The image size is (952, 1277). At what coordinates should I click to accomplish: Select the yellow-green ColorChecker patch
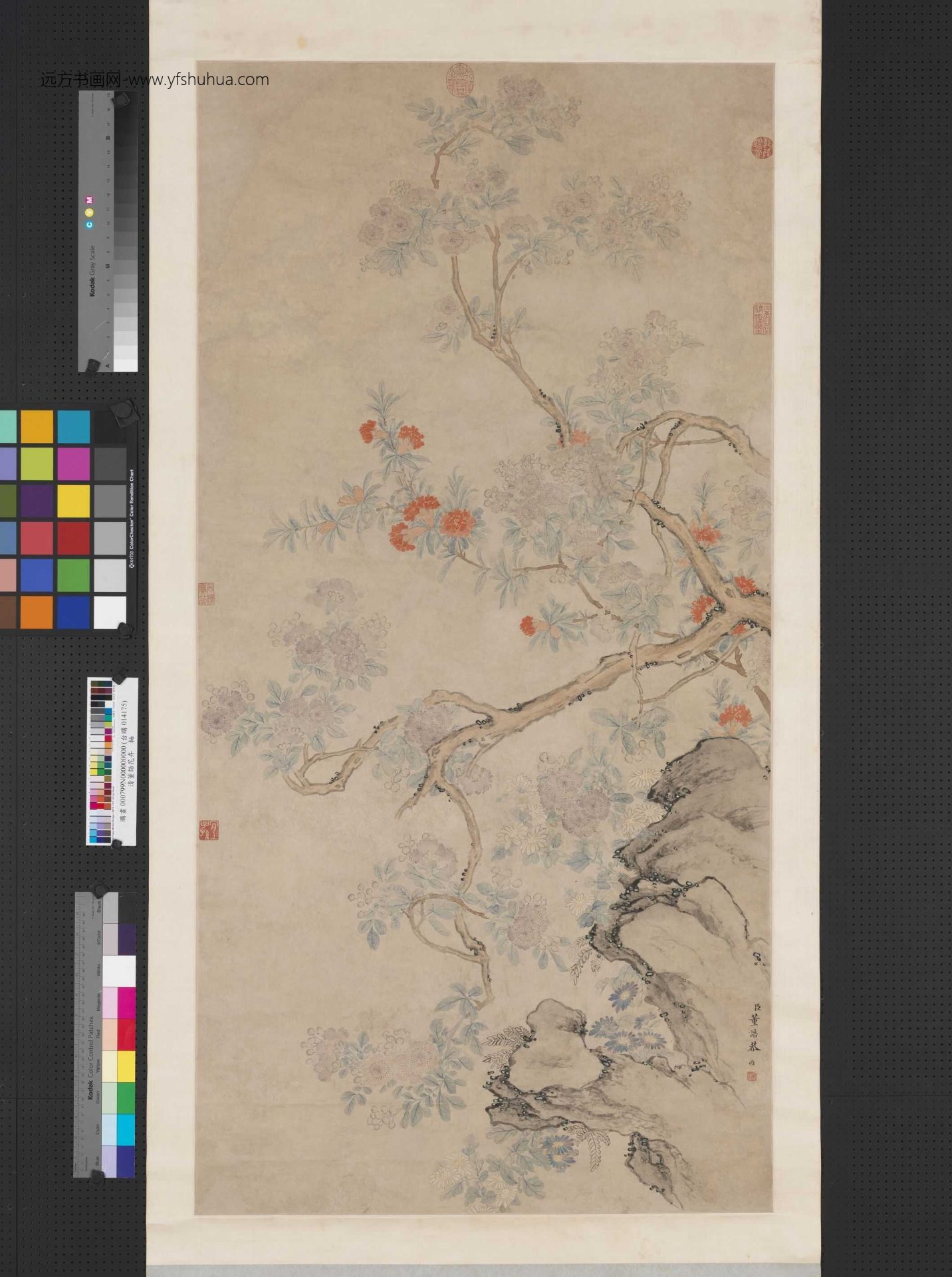tap(37, 464)
